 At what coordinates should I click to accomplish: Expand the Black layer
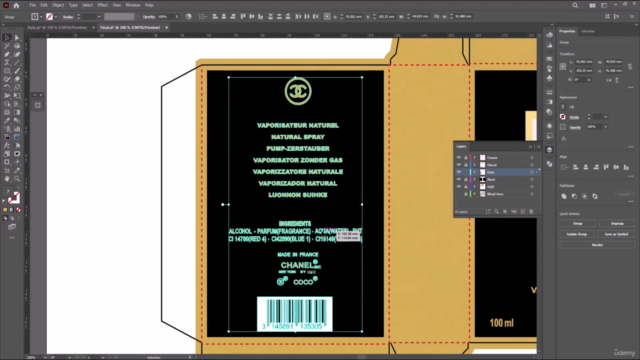[x=474, y=179]
